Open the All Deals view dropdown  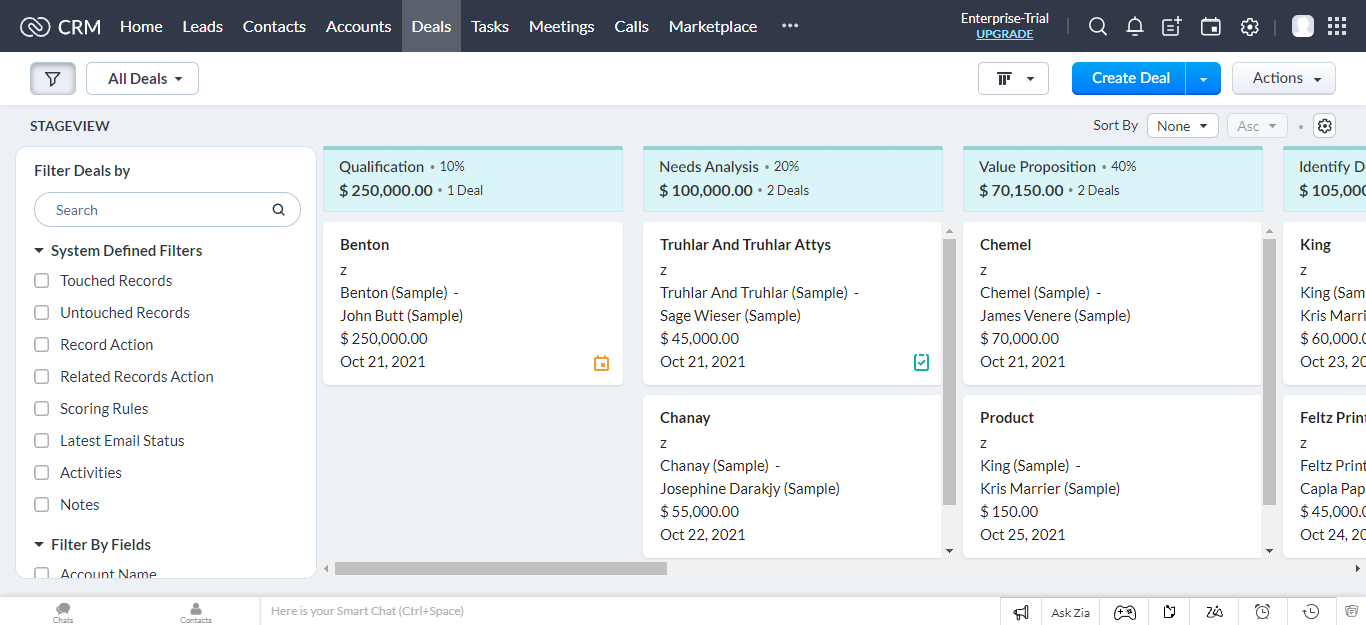[143, 79]
